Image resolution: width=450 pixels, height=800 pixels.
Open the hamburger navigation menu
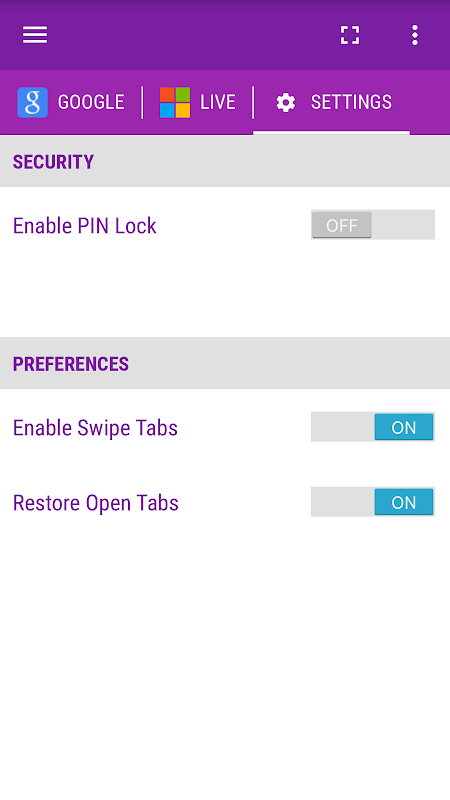point(35,35)
